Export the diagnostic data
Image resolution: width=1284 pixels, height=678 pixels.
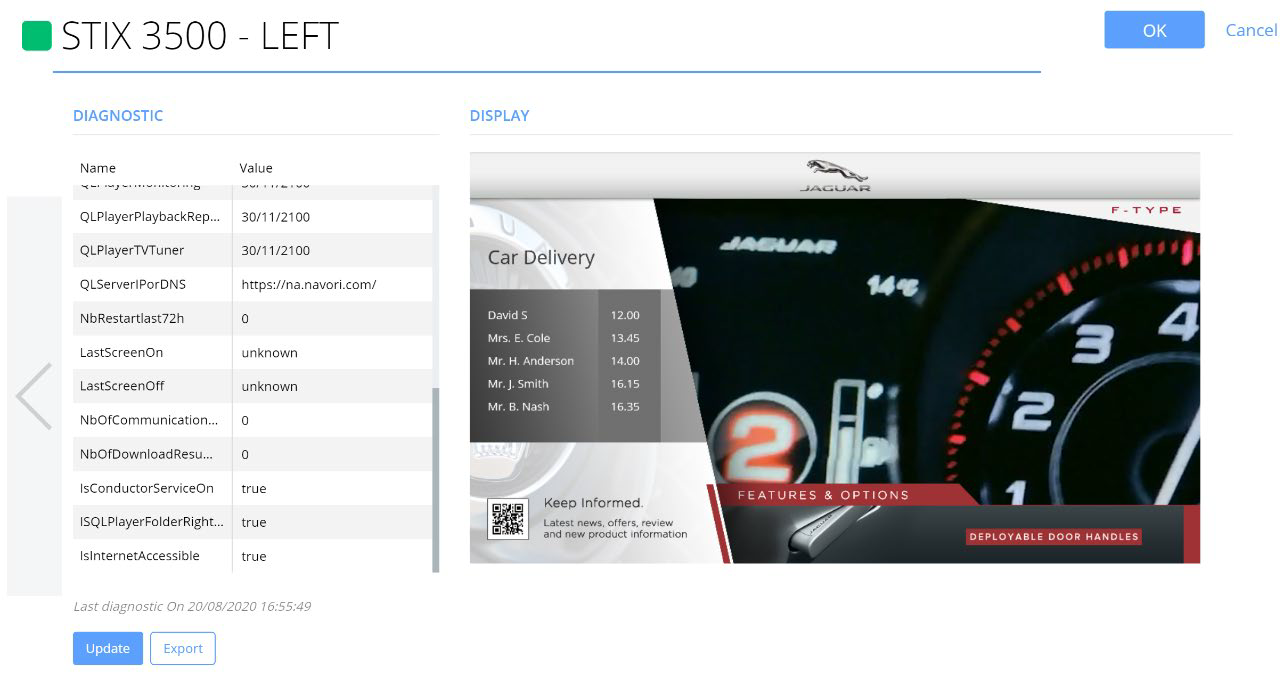[183, 648]
